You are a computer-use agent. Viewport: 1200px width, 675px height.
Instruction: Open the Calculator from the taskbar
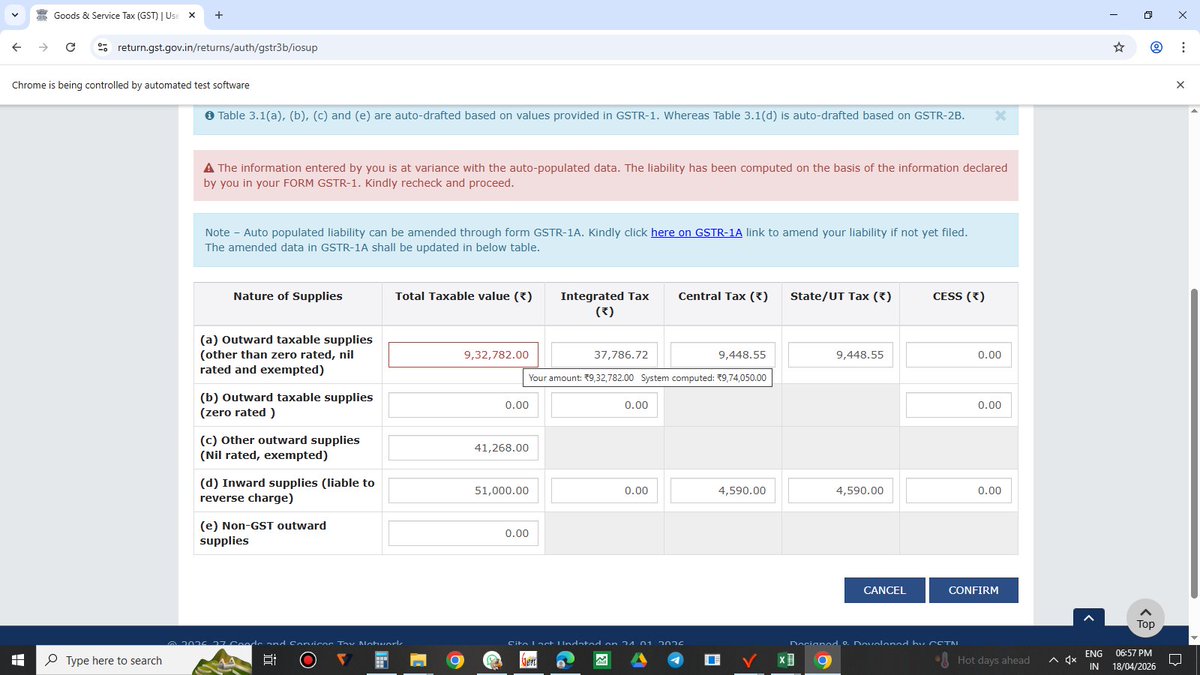[x=381, y=660]
